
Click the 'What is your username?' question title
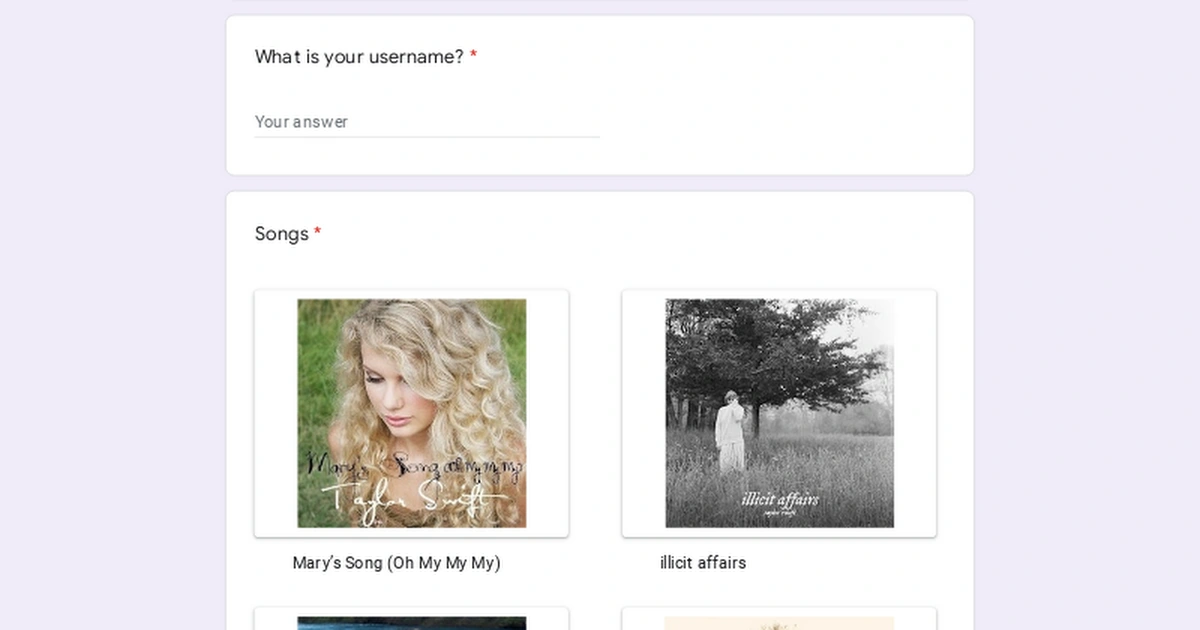pyautogui.click(x=359, y=57)
